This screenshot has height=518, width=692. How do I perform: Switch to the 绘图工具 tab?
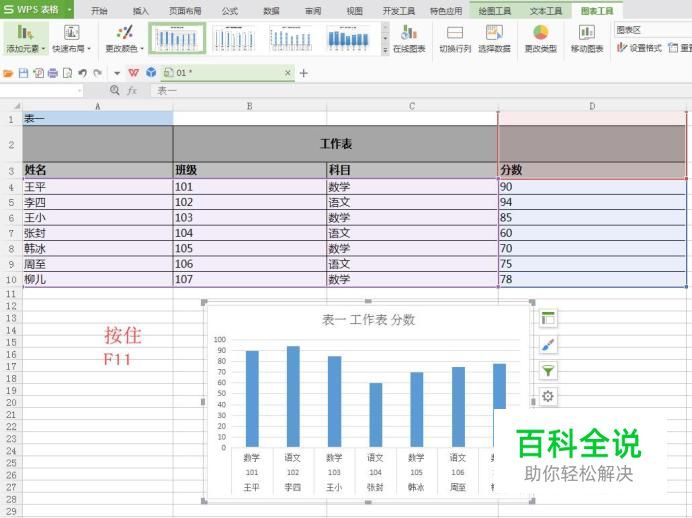click(495, 11)
